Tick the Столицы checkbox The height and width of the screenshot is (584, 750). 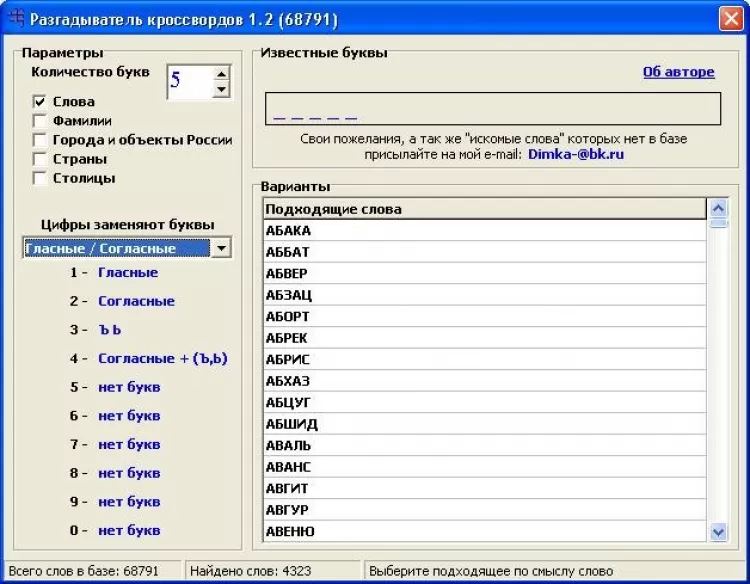click(40, 178)
